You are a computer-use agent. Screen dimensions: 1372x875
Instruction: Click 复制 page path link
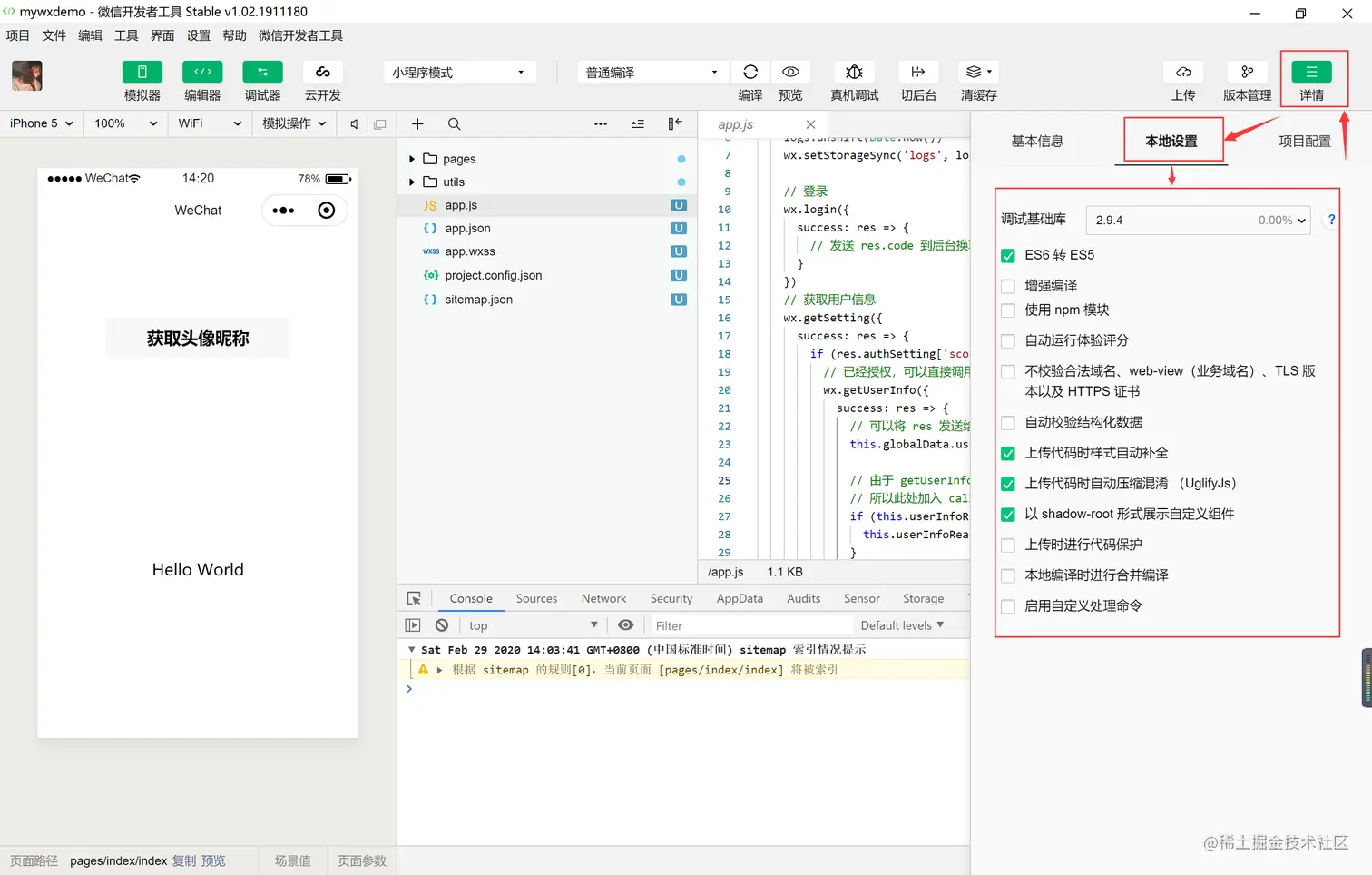(x=184, y=860)
